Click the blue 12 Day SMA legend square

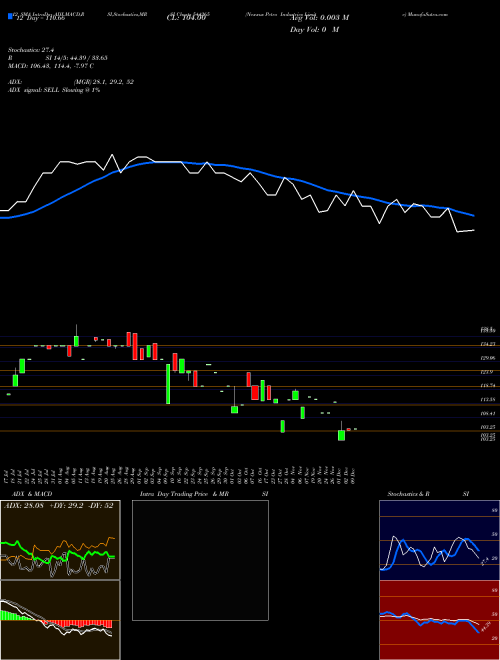click(10, 16)
